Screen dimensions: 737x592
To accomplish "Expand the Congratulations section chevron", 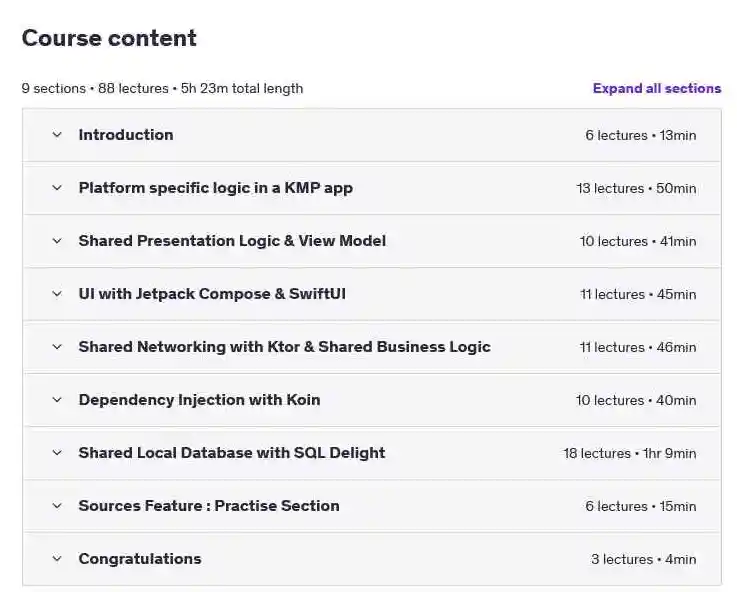I will 57,559.
